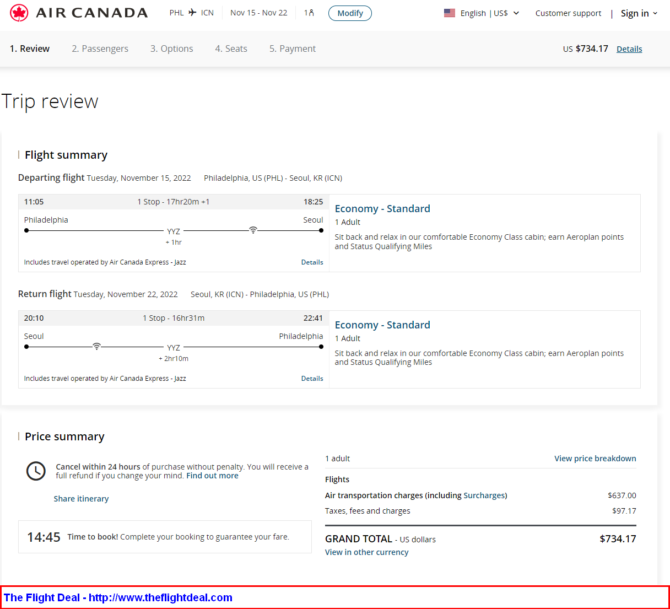Click Economy - Standard for return flight
The width and height of the screenshot is (670, 609).
click(x=382, y=325)
